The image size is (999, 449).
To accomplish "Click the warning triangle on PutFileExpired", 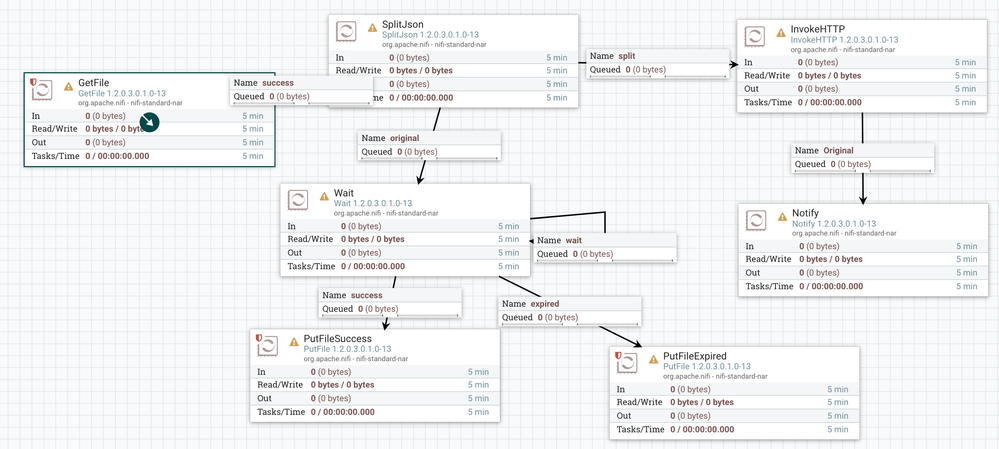I will 653,359.
